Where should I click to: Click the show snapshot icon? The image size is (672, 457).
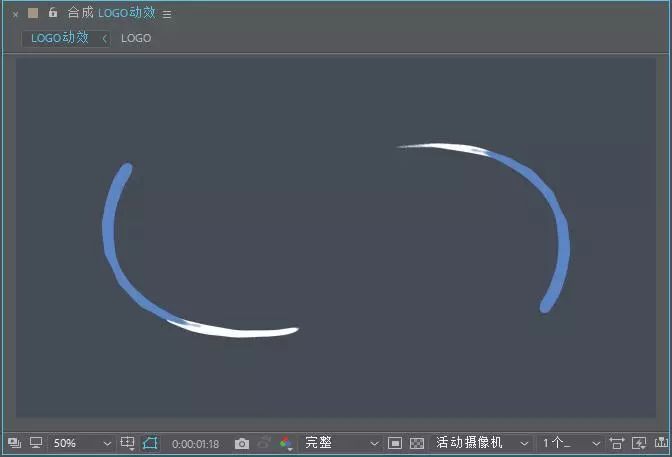click(264, 443)
